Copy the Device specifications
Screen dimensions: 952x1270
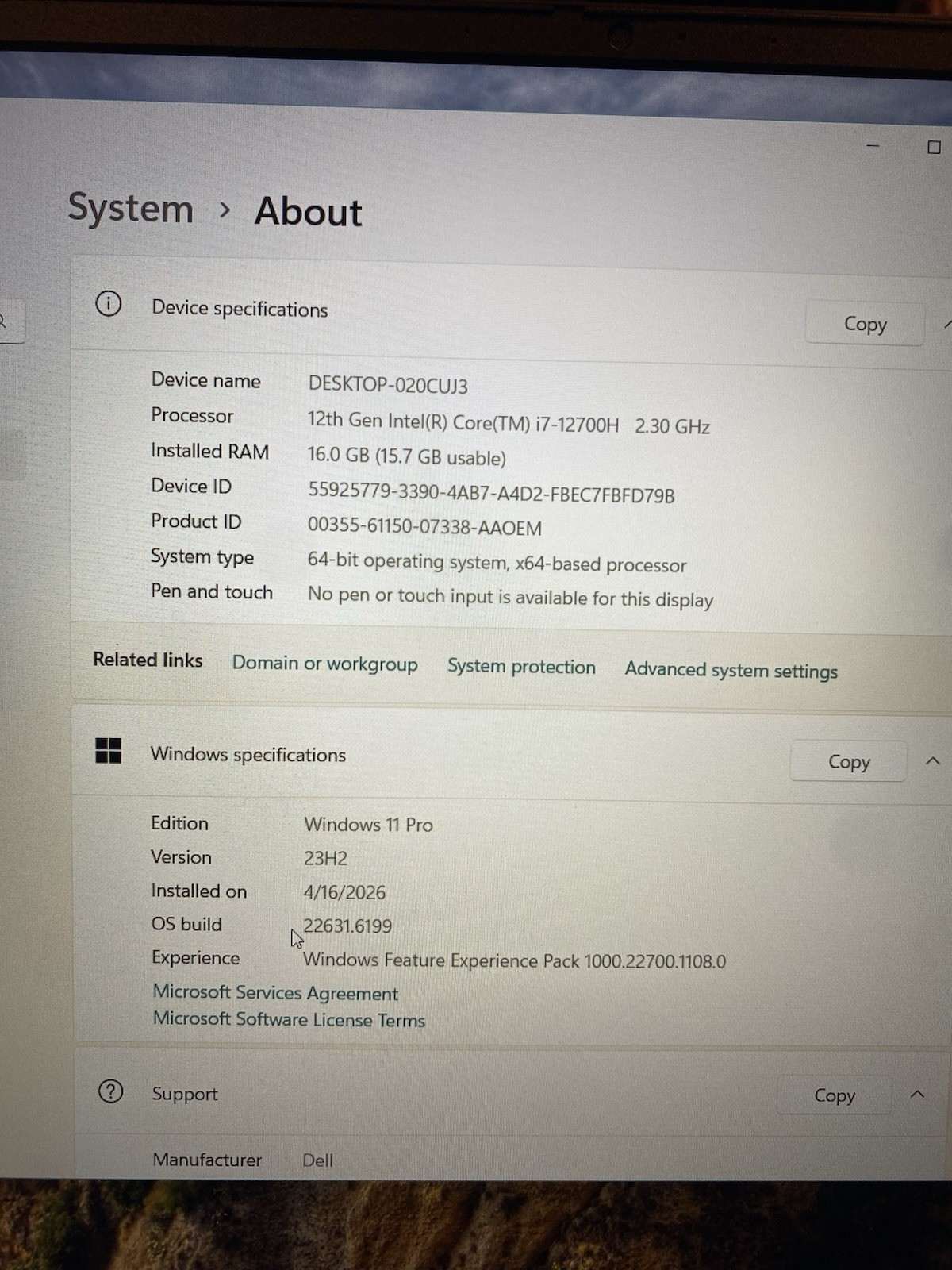click(x=865, y=324)
